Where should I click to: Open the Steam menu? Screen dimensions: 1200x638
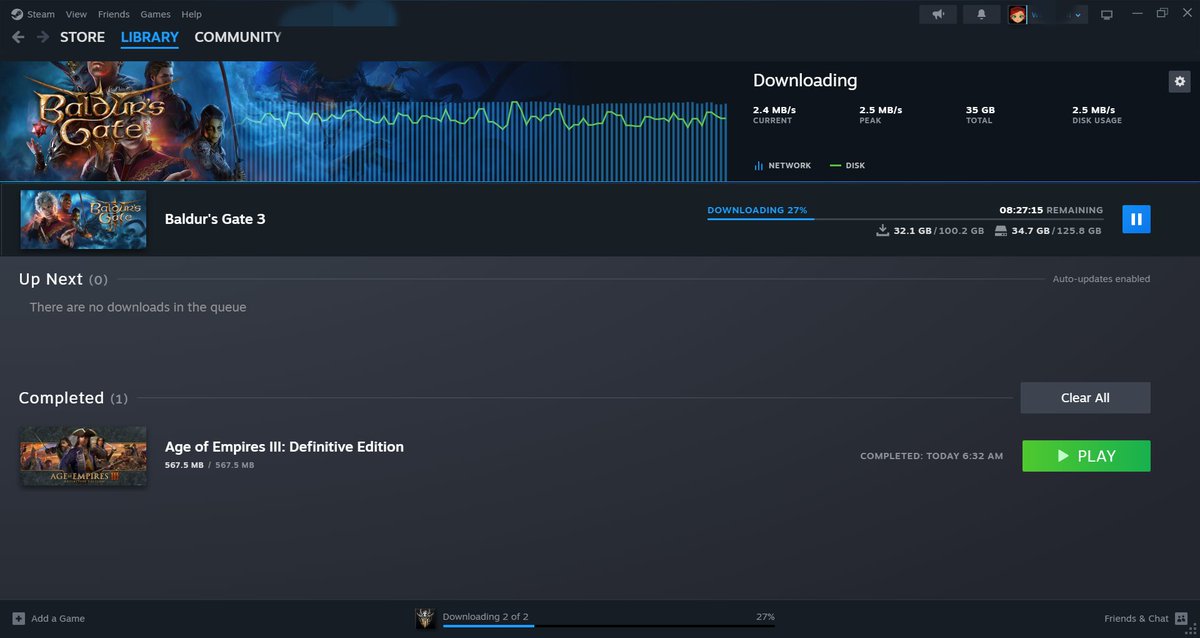[41, 14]
